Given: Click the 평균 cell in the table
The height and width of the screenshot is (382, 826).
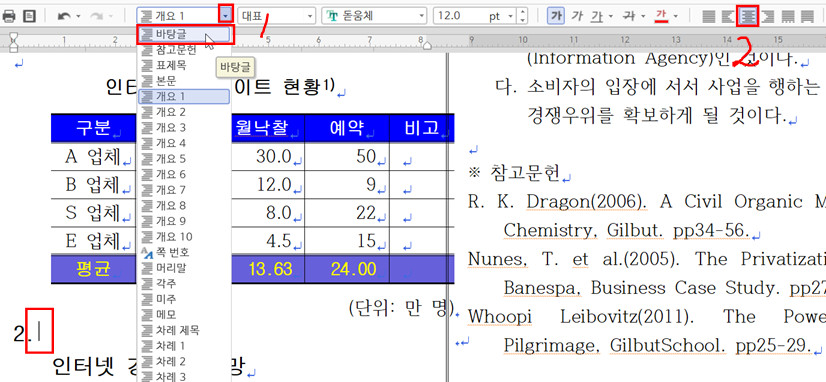Looking at the screenshot, I should 94,269.
